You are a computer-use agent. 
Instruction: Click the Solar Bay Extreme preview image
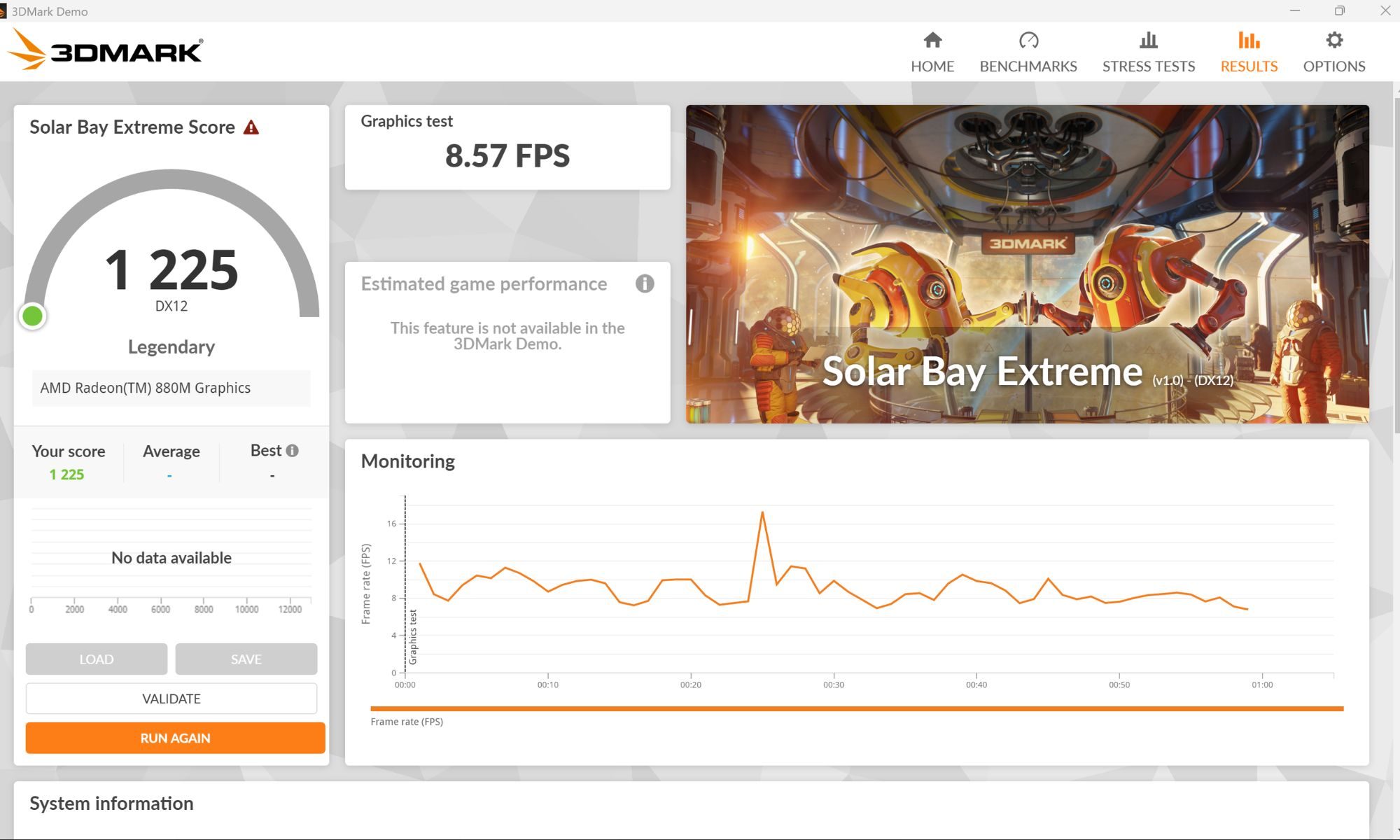coord(1028,264)
